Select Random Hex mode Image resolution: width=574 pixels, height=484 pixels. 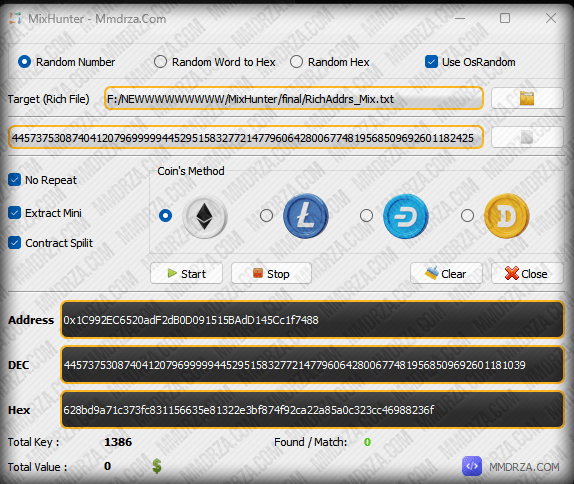[296, 62]
